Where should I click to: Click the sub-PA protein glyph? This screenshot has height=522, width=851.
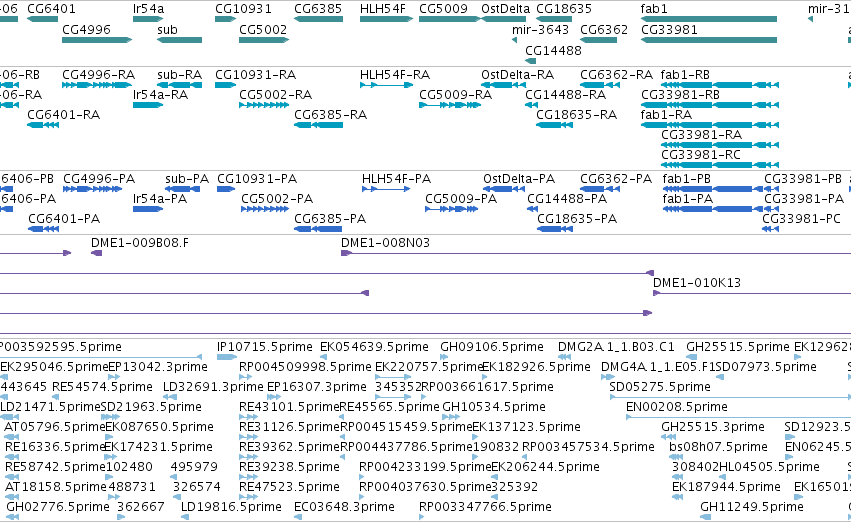point(182,189)
